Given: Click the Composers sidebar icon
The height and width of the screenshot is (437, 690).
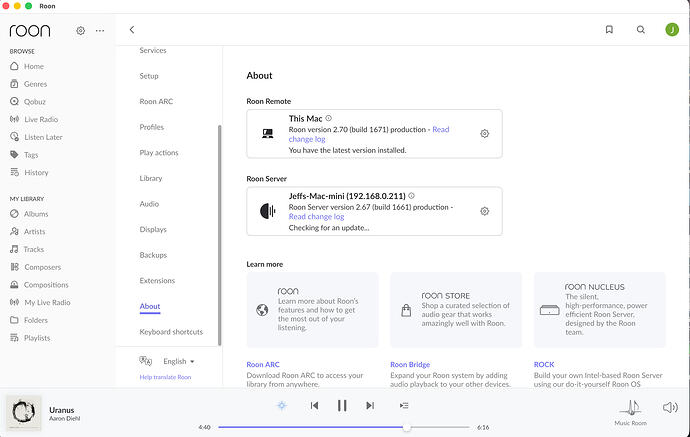Looking at the screenshot, I should pyautogui.click(x=14, y=267).
